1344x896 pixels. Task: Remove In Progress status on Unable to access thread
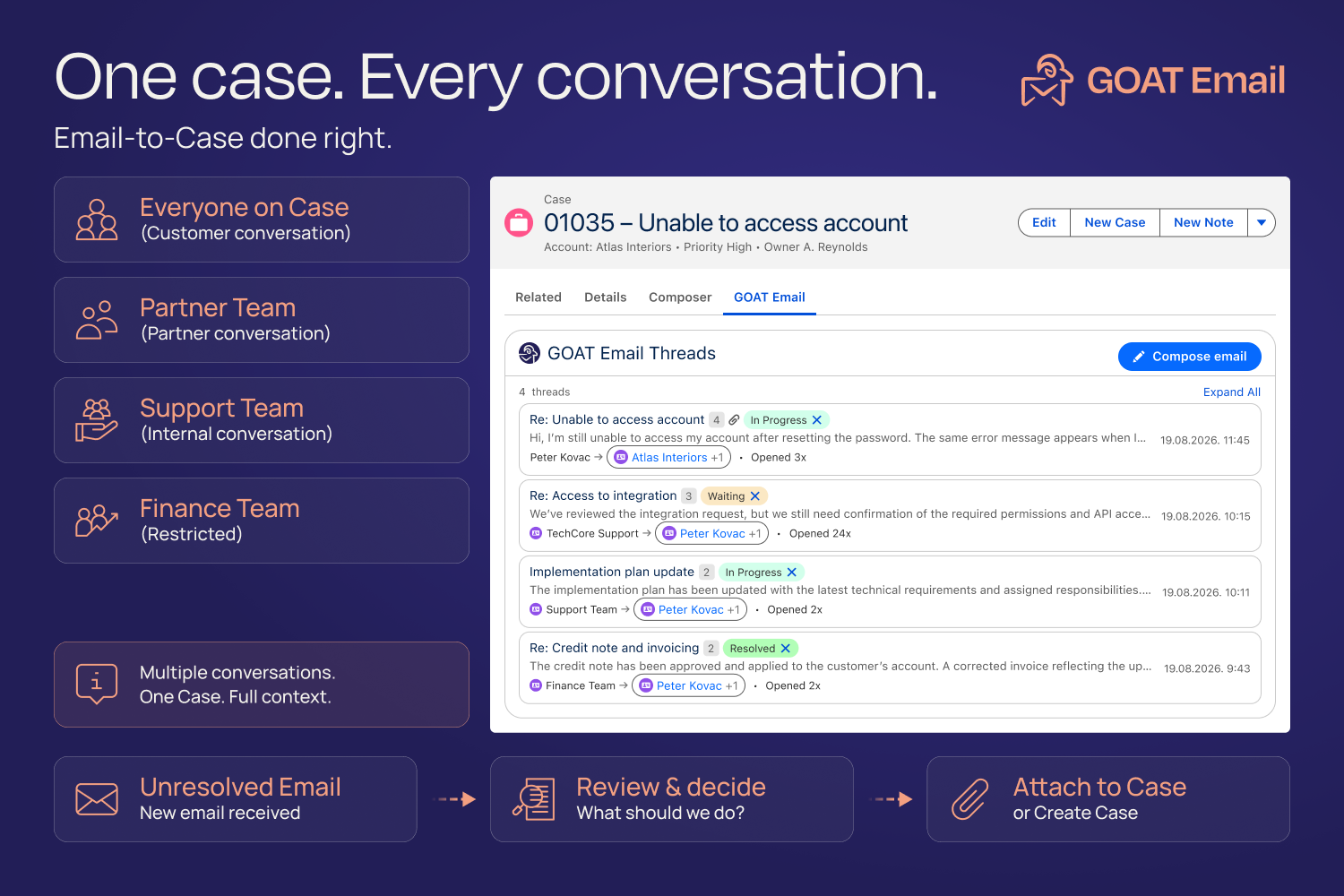817,419
